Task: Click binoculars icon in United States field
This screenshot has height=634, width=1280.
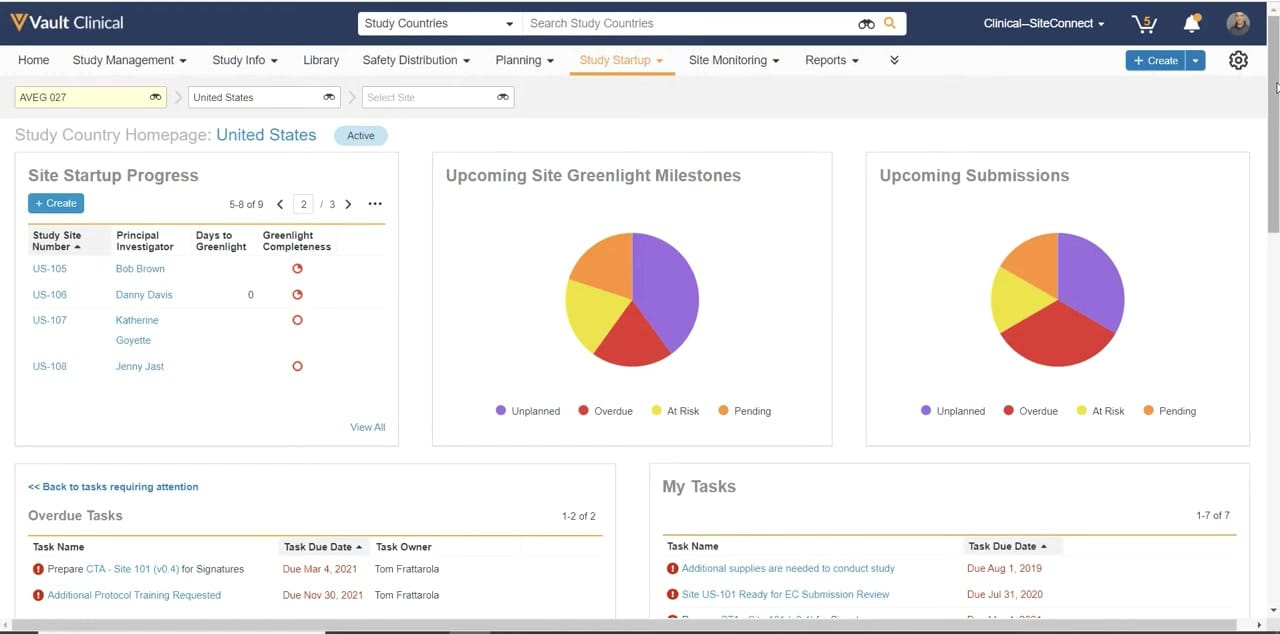Action: 329,97
